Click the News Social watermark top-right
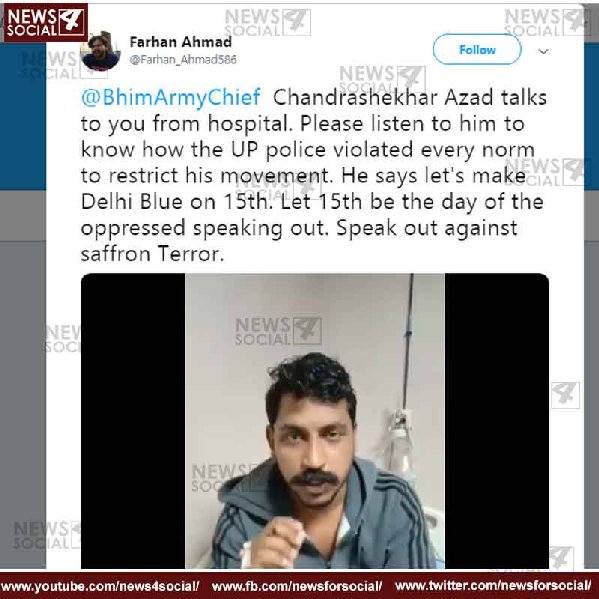 547,22
